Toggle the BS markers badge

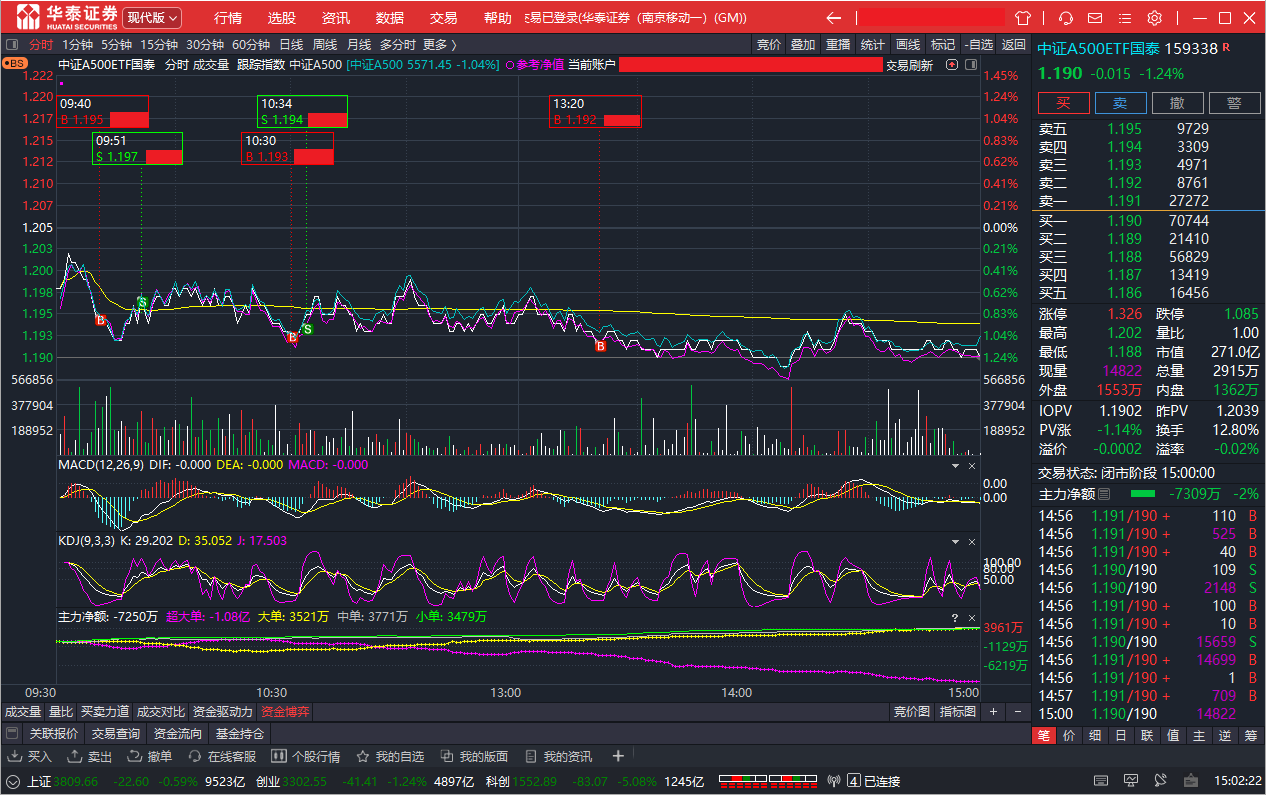[15, 63]
